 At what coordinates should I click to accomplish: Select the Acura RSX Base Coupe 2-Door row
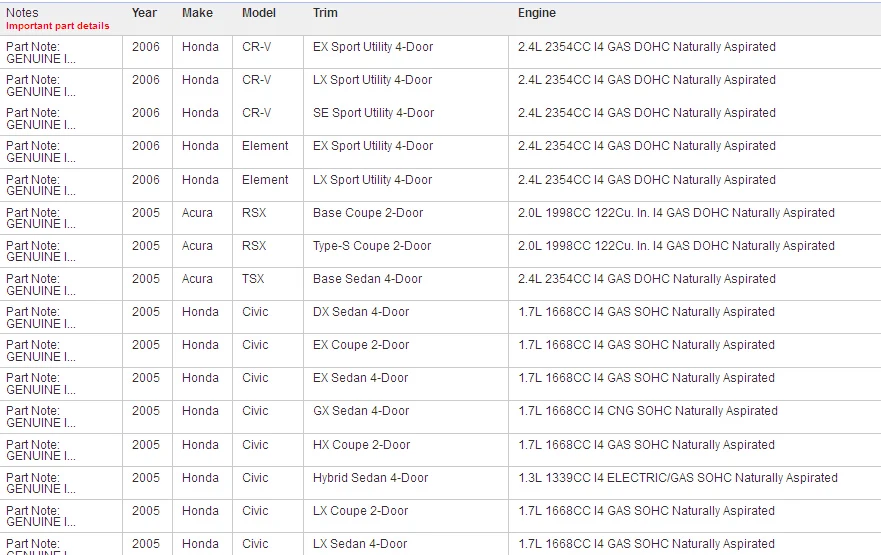click(440, 218)
